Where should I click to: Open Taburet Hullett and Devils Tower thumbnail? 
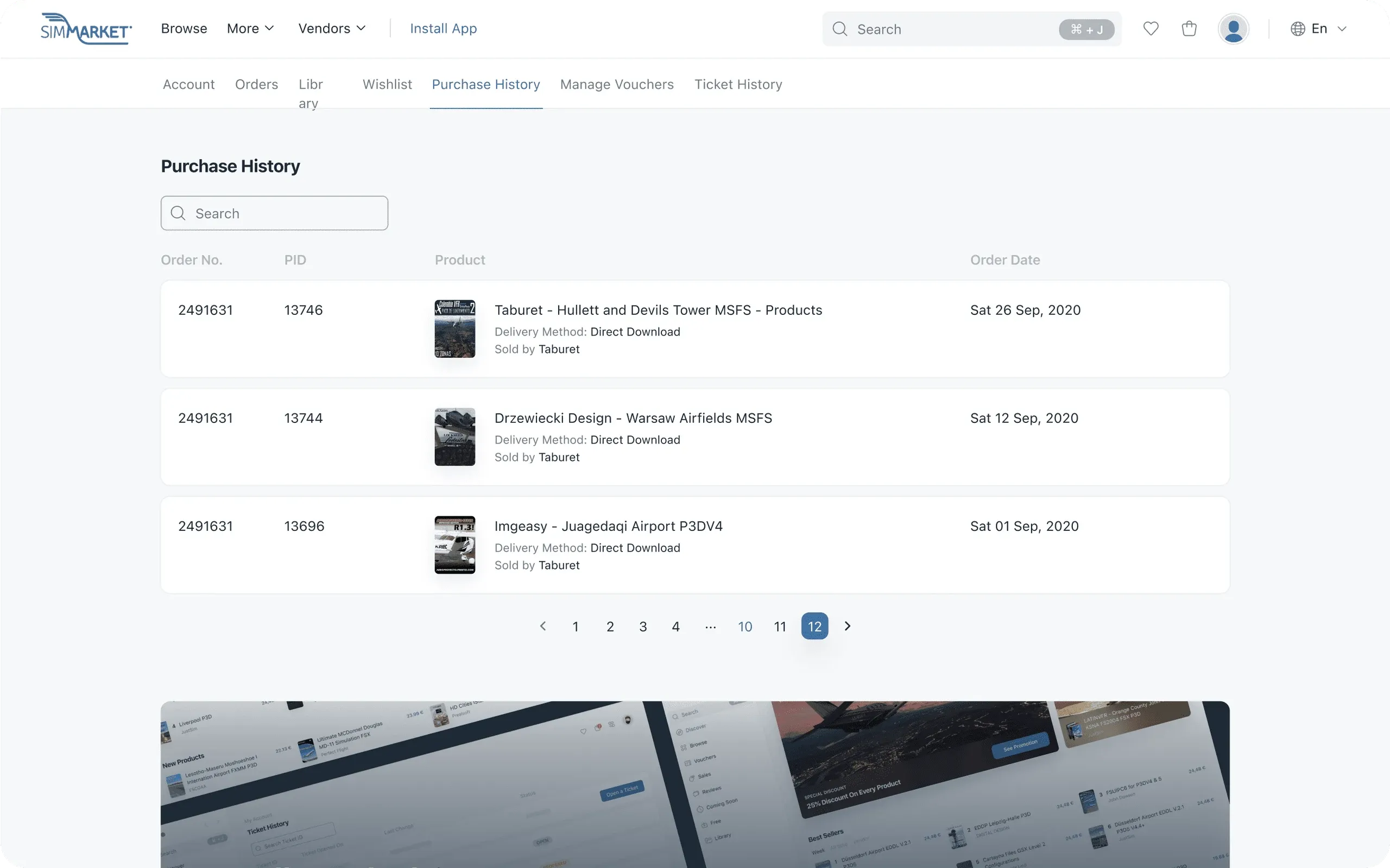454,328
